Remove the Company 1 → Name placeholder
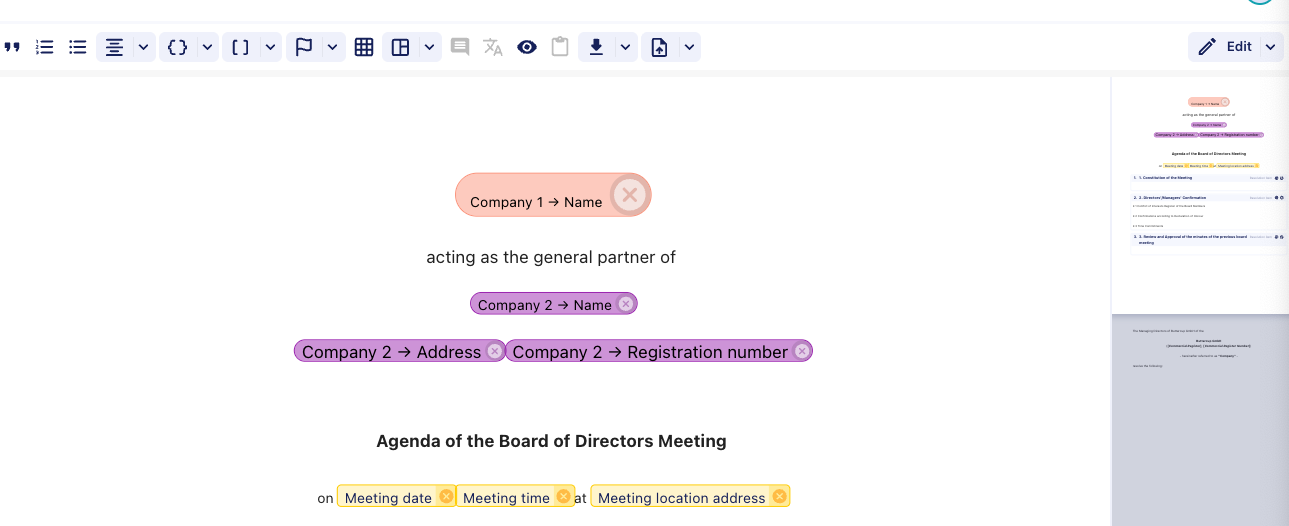 pos(629,195)
